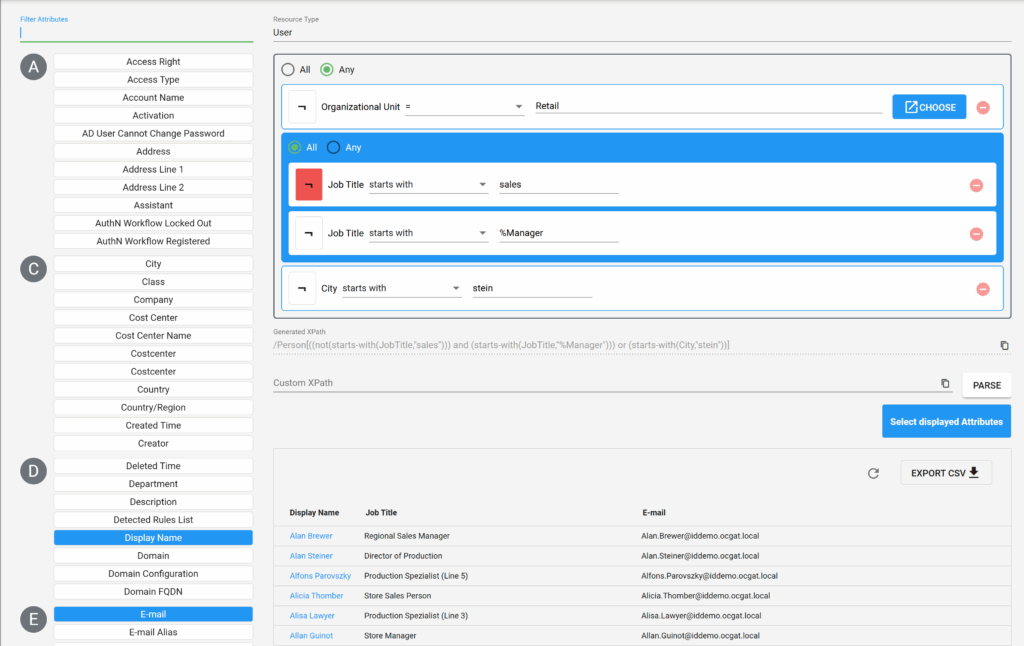The width and height of the screenshot is (1024, 646).
Task: Copy the generated XPath to clipboard
Action: click(x=1004, y=345)
